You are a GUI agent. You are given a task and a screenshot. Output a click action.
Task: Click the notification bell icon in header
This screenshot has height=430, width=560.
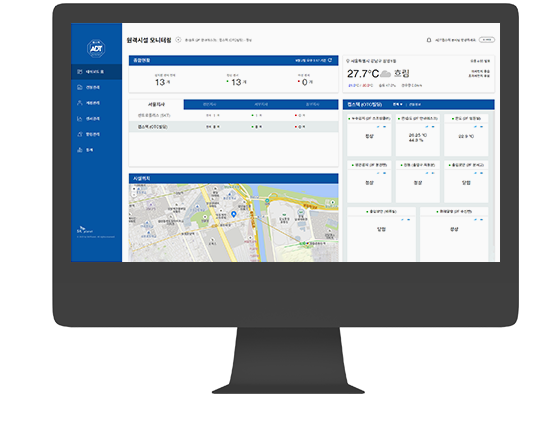pyautogui.click(x=429, y=40)
